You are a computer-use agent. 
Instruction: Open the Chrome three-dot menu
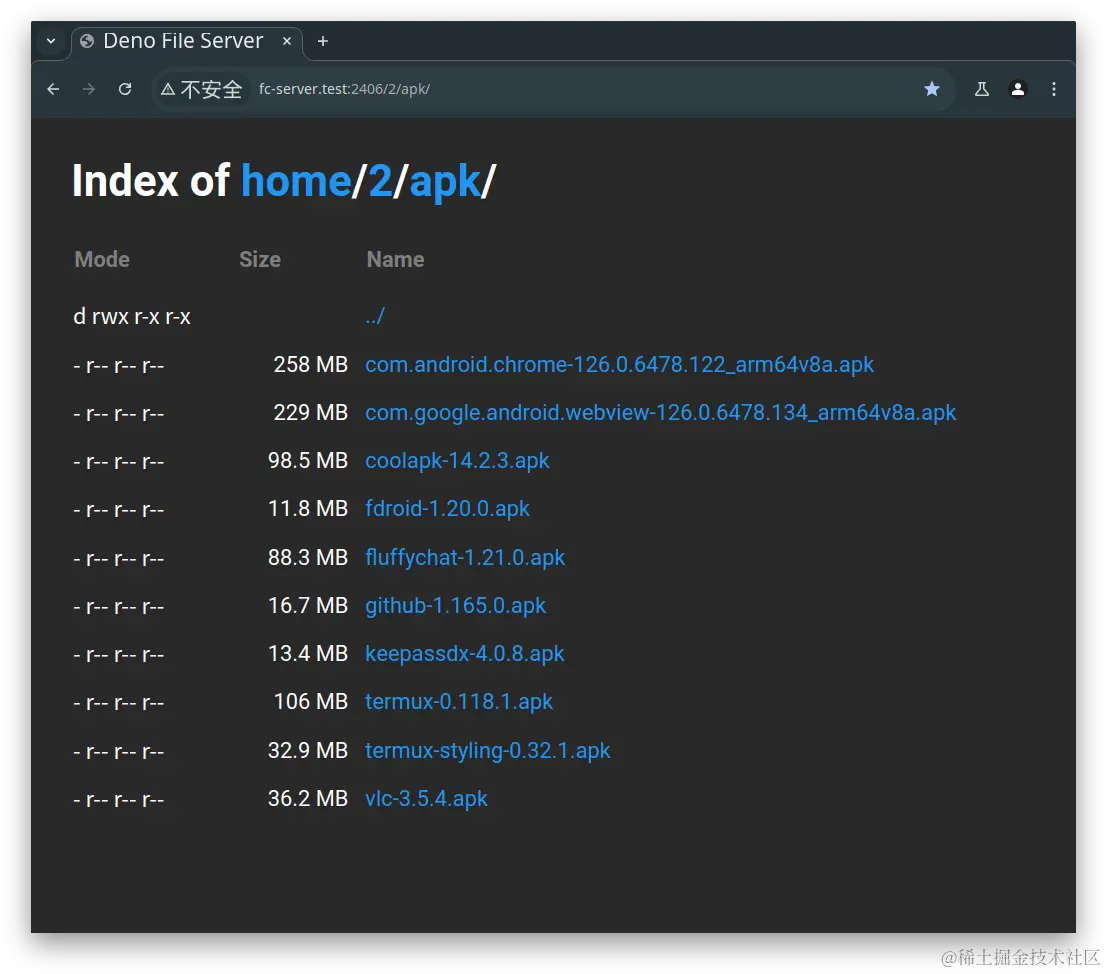pos(1054,89)
